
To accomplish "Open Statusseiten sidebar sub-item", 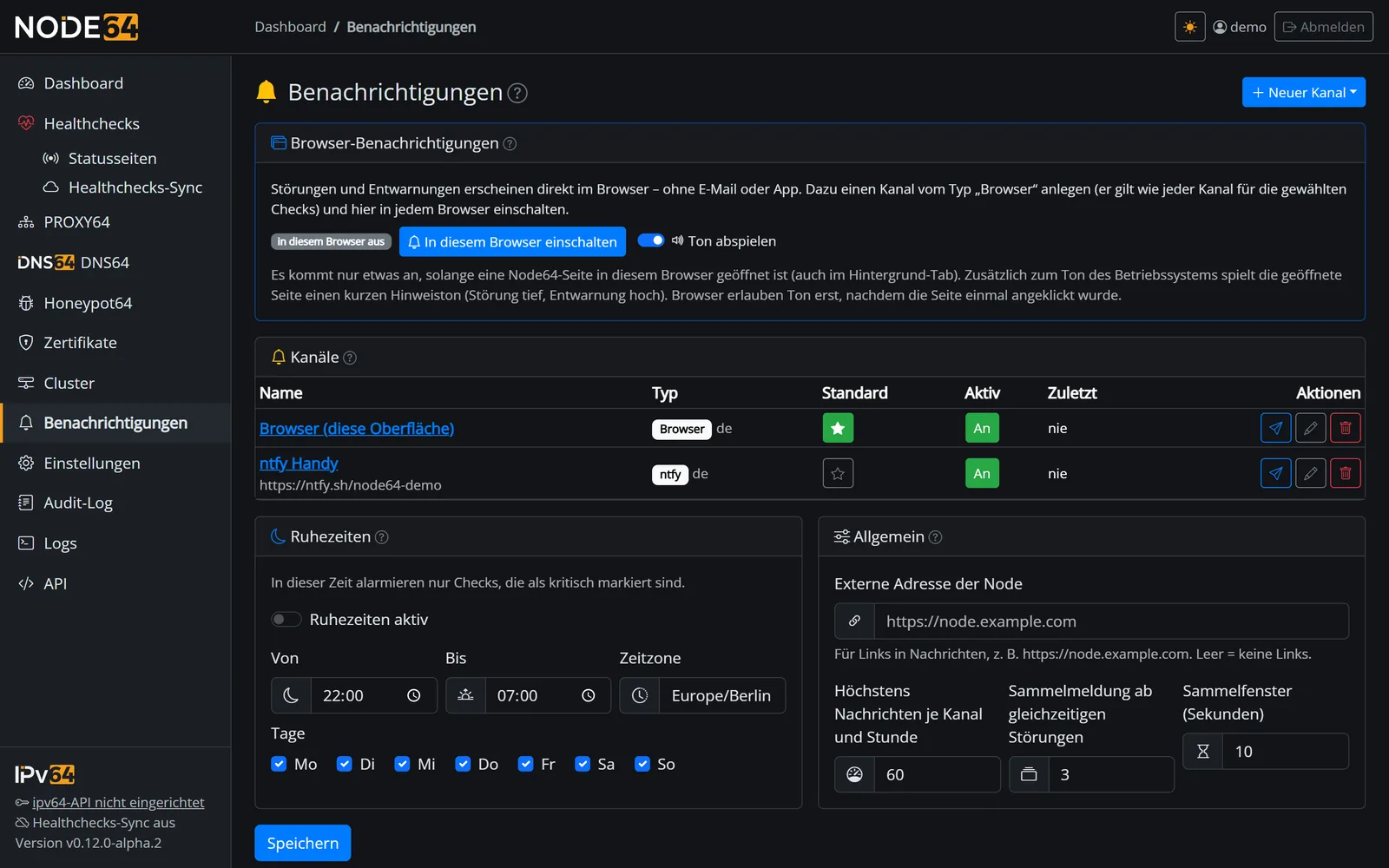I will pyautogui.click(x=113, y=158).
